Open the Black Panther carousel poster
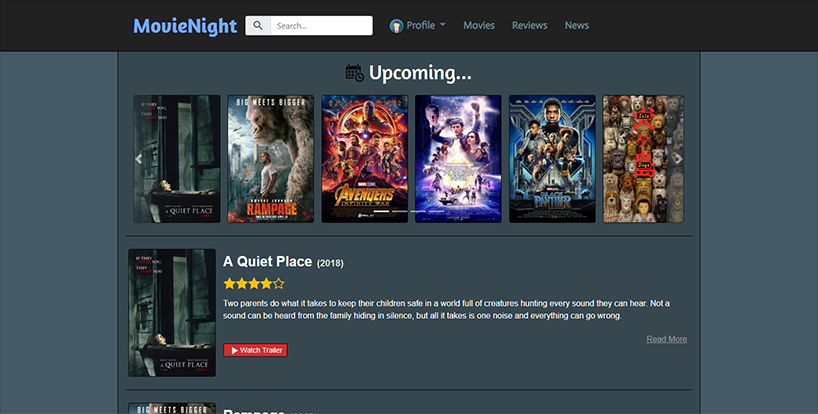The image size is (818, 414). (552, 159)
